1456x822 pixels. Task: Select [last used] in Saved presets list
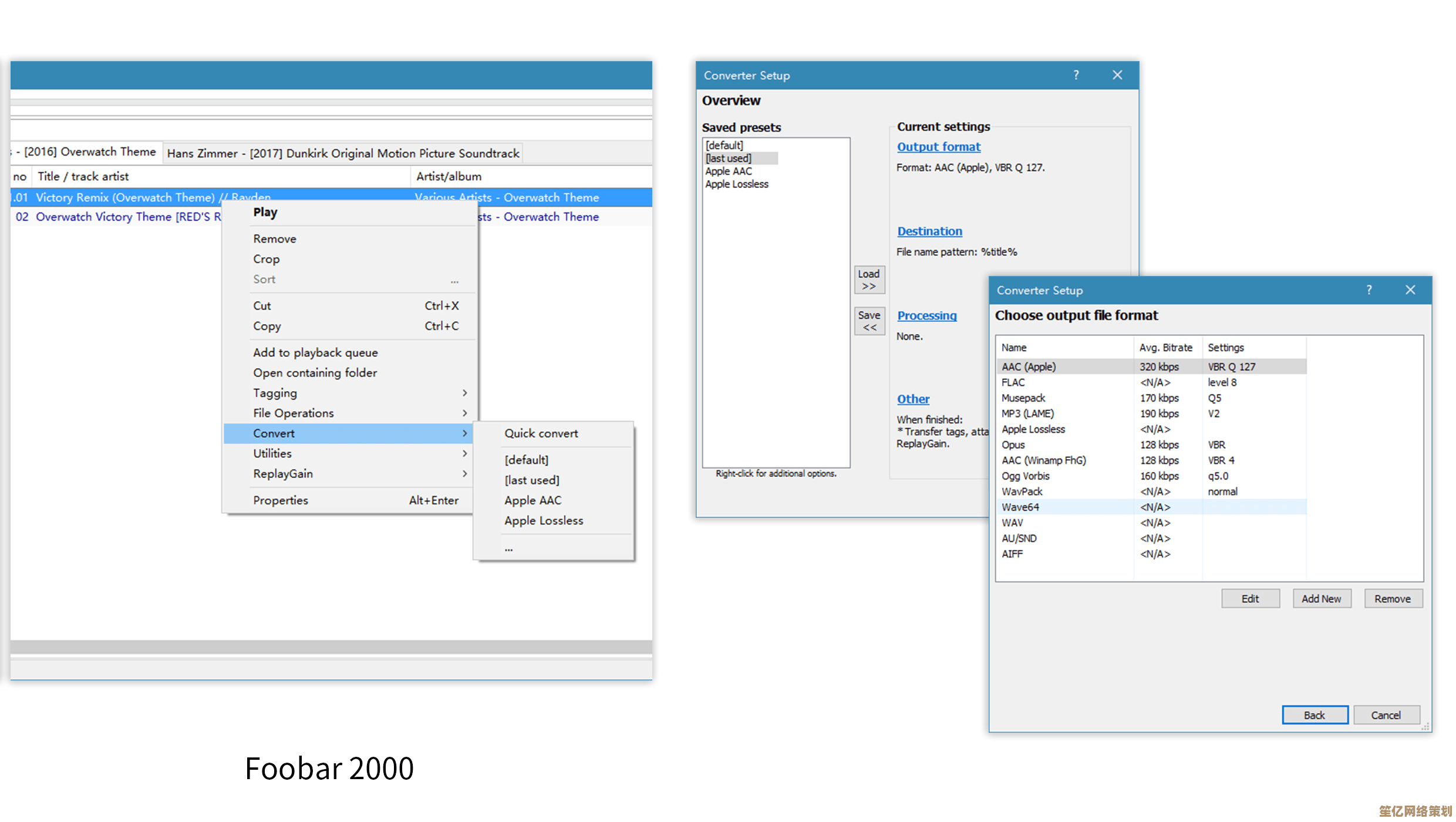(x=741, y=159)
